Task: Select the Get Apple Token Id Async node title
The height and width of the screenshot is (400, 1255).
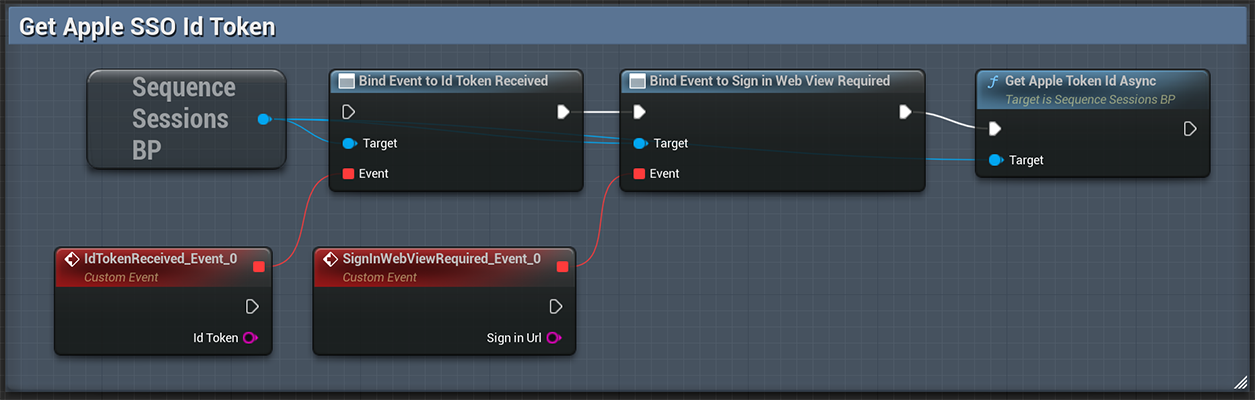Action: (1080, 81)
